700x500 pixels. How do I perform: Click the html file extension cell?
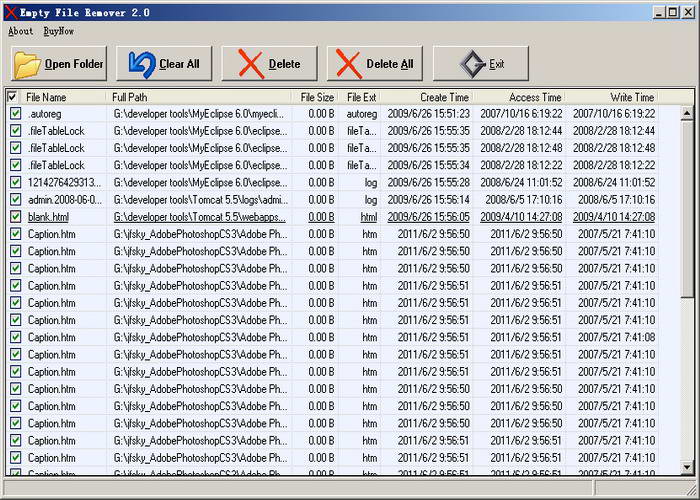click(369, 217)
